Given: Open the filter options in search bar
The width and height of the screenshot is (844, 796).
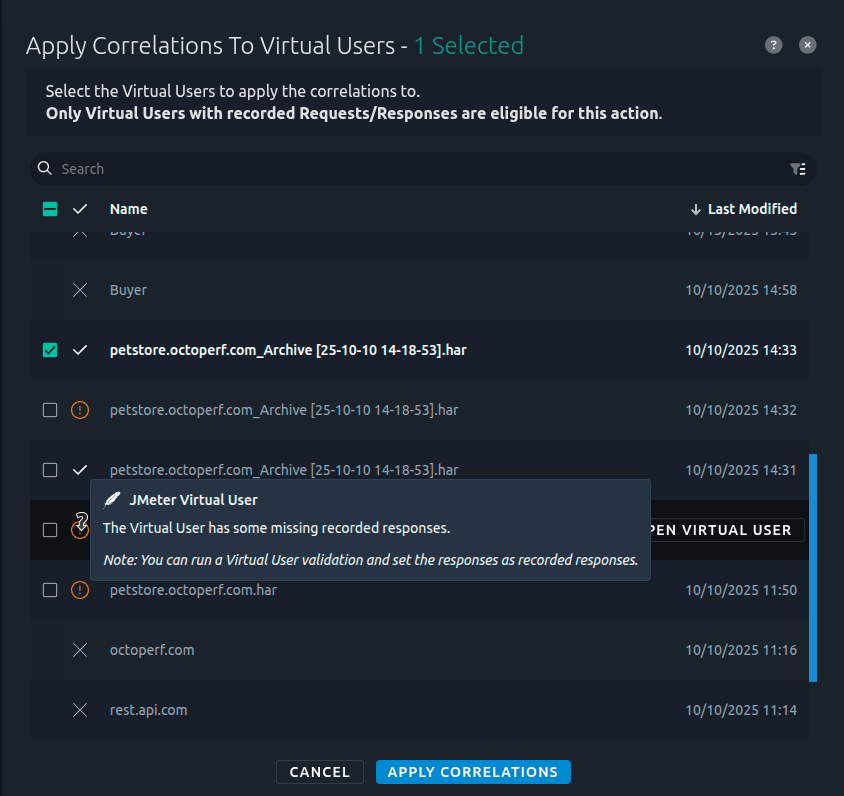Looking at the screenshot, I should click(798, 169).
